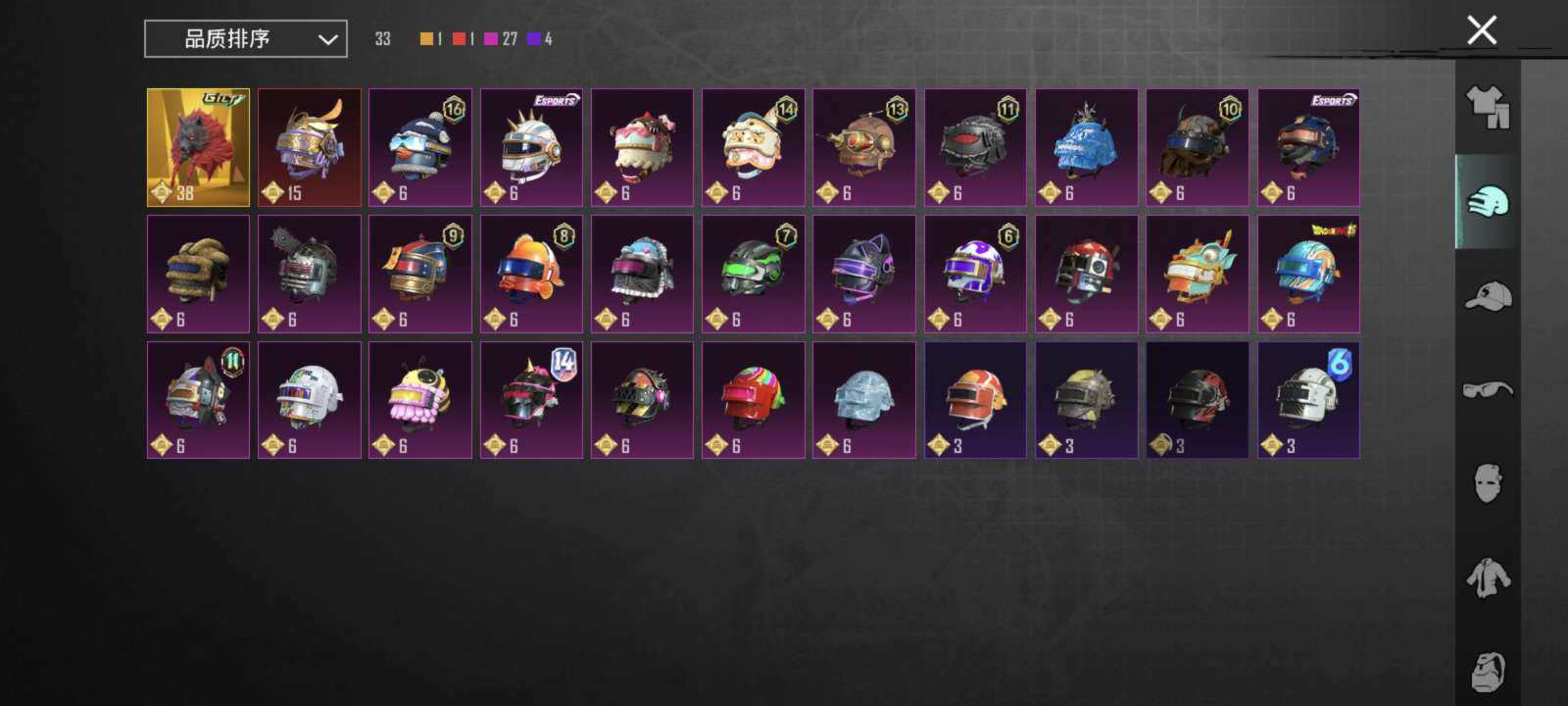
Task: Open the sunglasses category
Action: [1488, 390]
